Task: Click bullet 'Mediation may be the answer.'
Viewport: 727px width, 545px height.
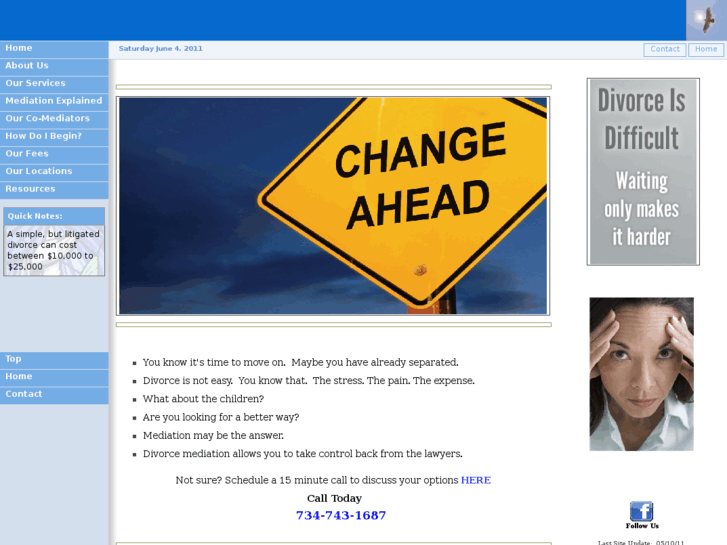Action: pyautogui.click(x=213, y=436)
